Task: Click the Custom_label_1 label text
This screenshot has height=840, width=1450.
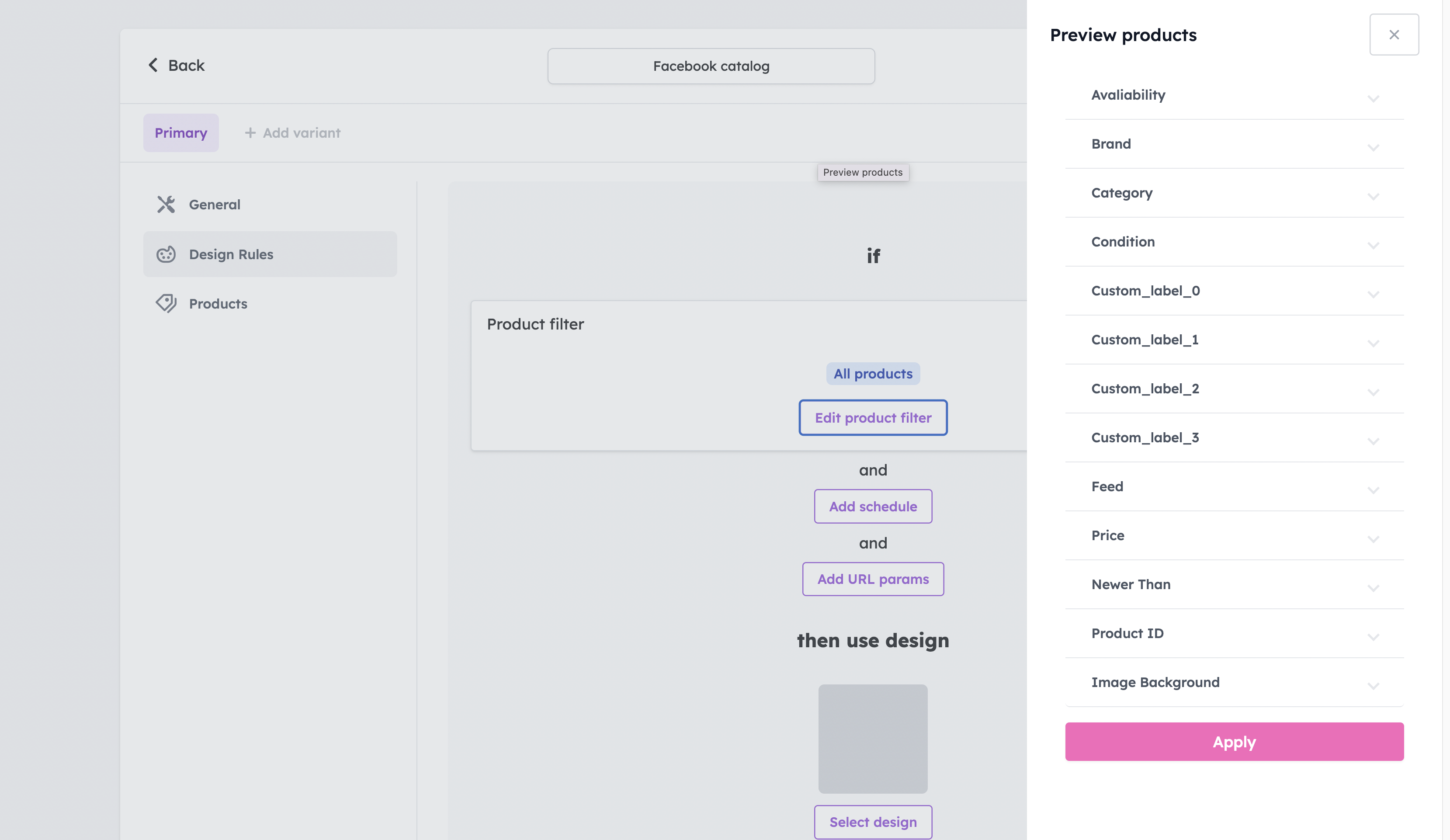Action: click(x=1145, y=340)
